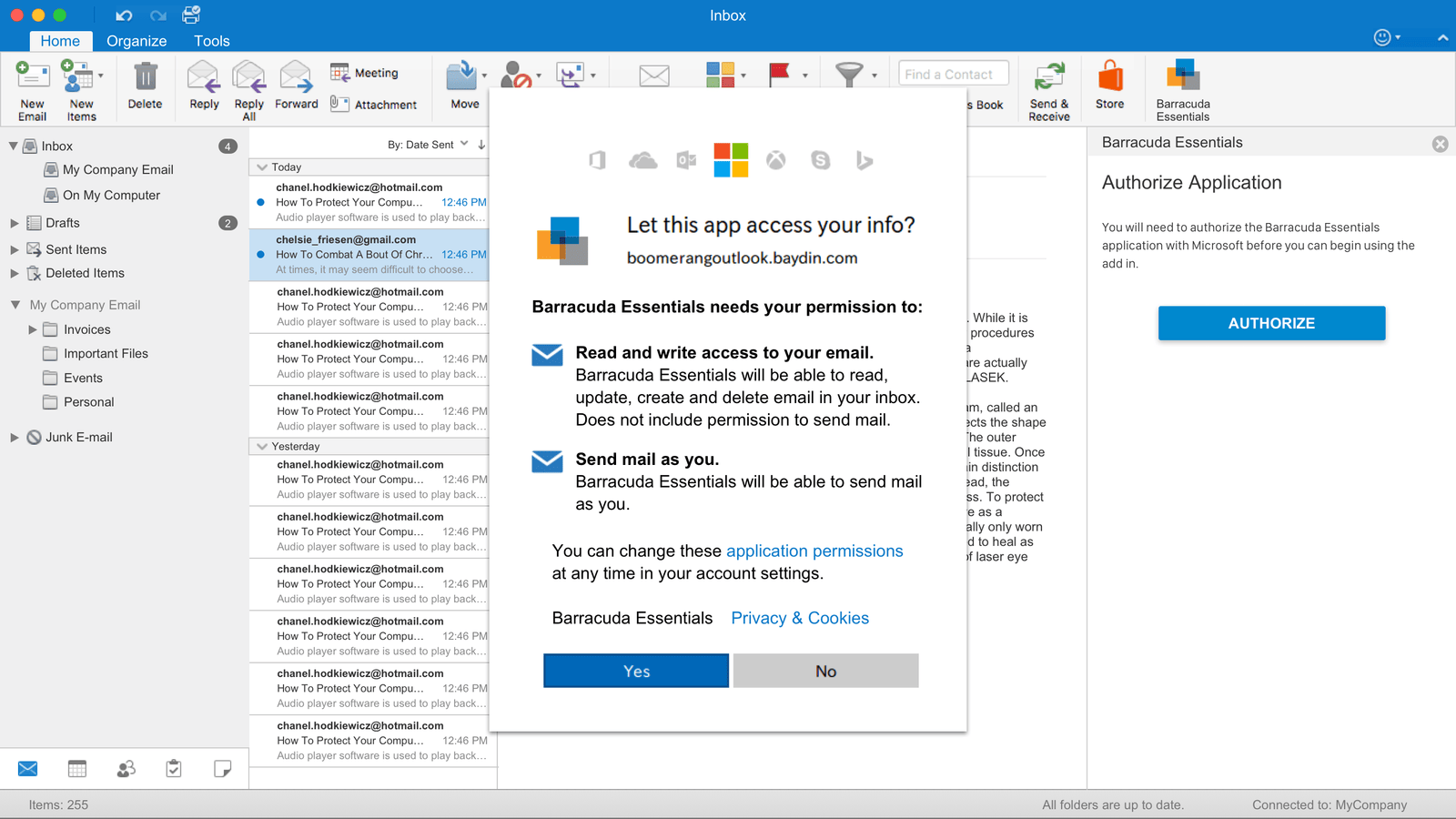This screenshot has width=1456, height=819.
Task: Open the application permissions link
Action: click(x=814, y=551)
